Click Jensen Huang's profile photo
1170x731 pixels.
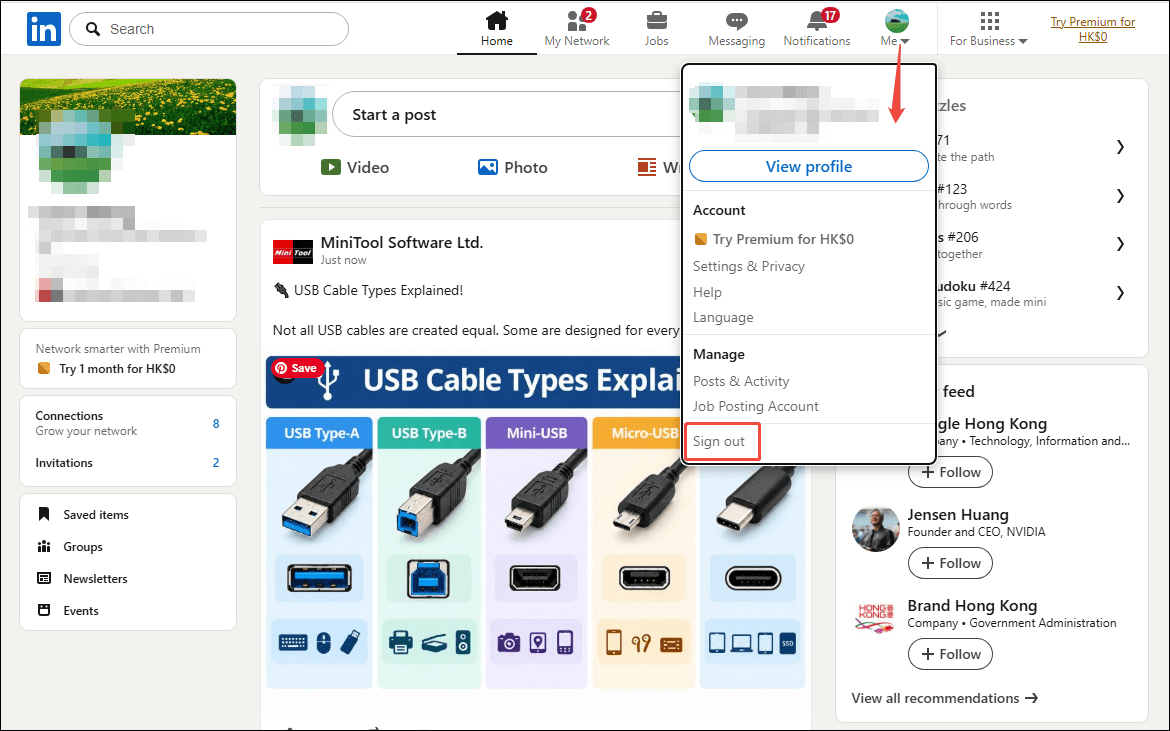(x=875, y=529)
